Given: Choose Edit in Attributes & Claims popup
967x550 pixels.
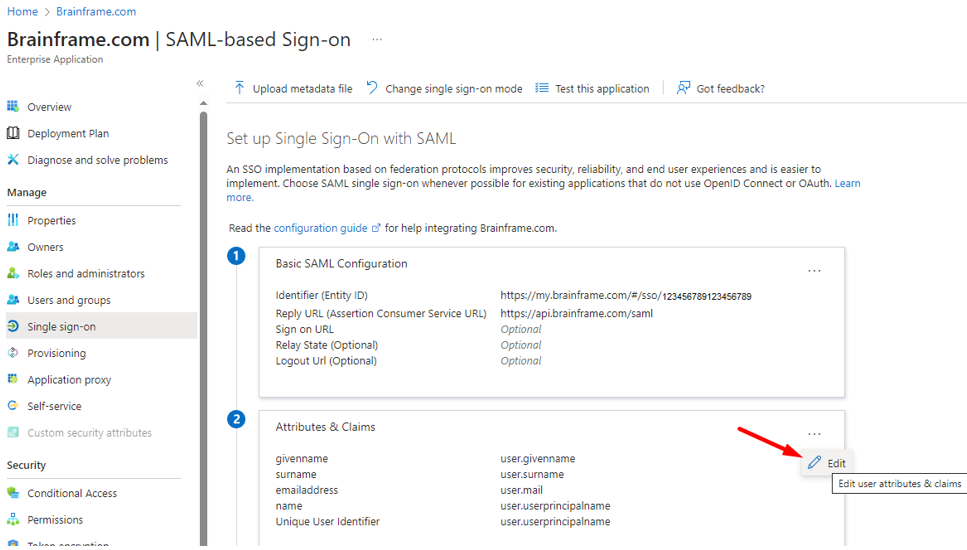Looking at the screenshot, I should (827, 463).
